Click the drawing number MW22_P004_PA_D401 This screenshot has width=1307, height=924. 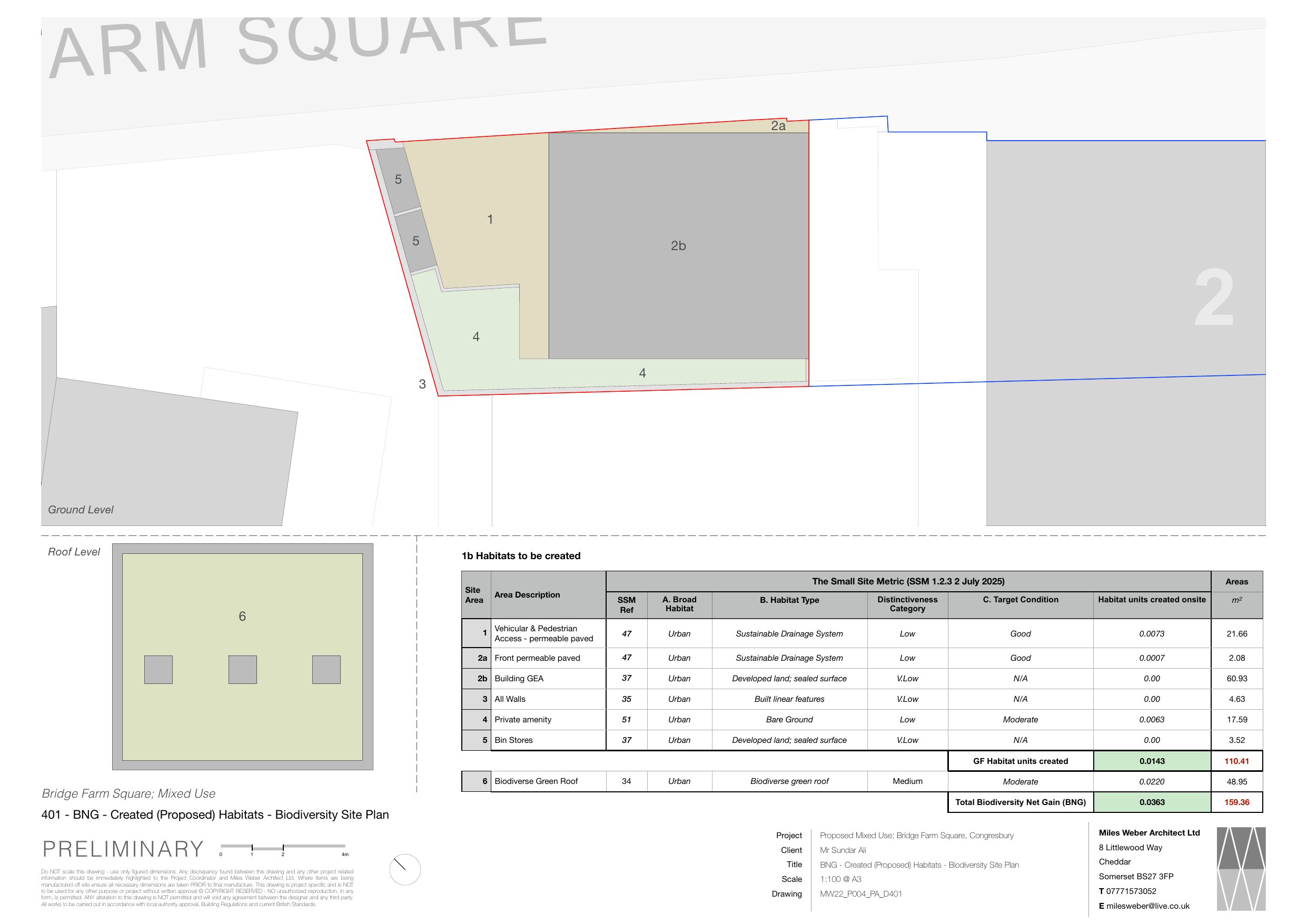pos(860,894)
